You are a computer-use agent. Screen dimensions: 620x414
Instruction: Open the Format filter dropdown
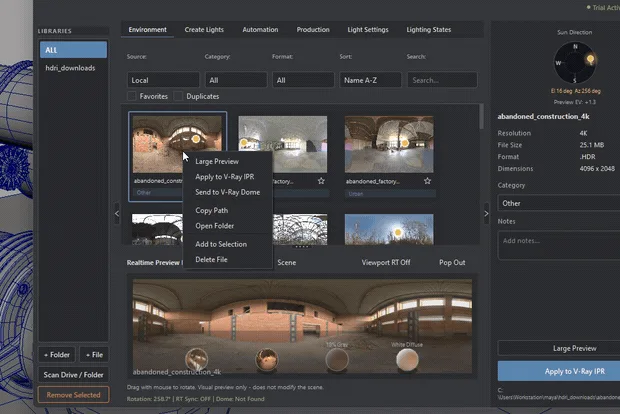click(303, 80)
